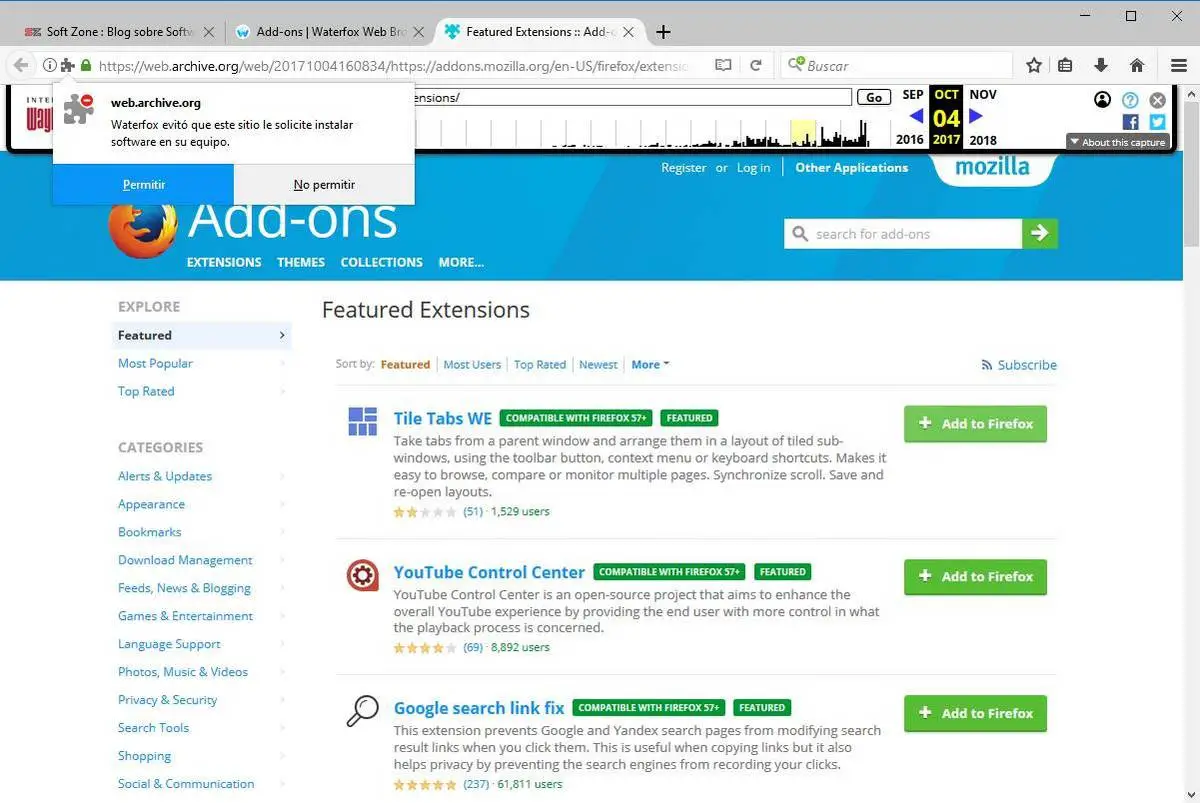Expand MORE… in the Add-ons navigation
1200x803 pixels.
coord(461,262)
